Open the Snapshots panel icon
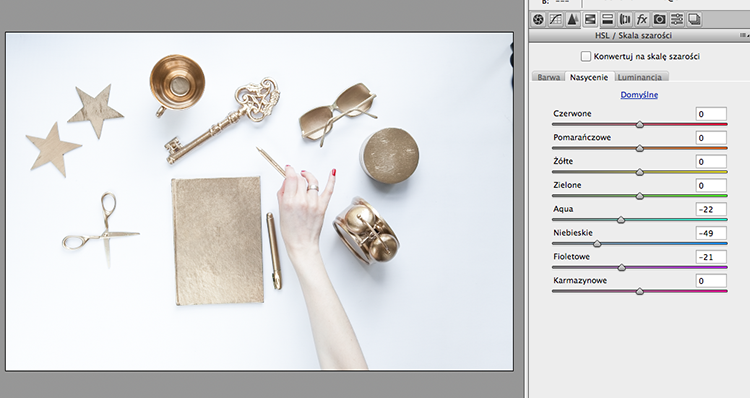The width and height of the screenshot is (750, 398). click(x=694, y=20)
